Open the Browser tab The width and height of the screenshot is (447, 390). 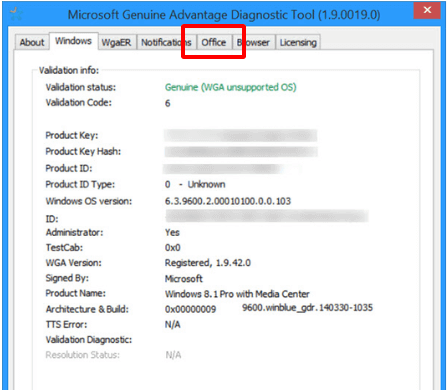253,42
